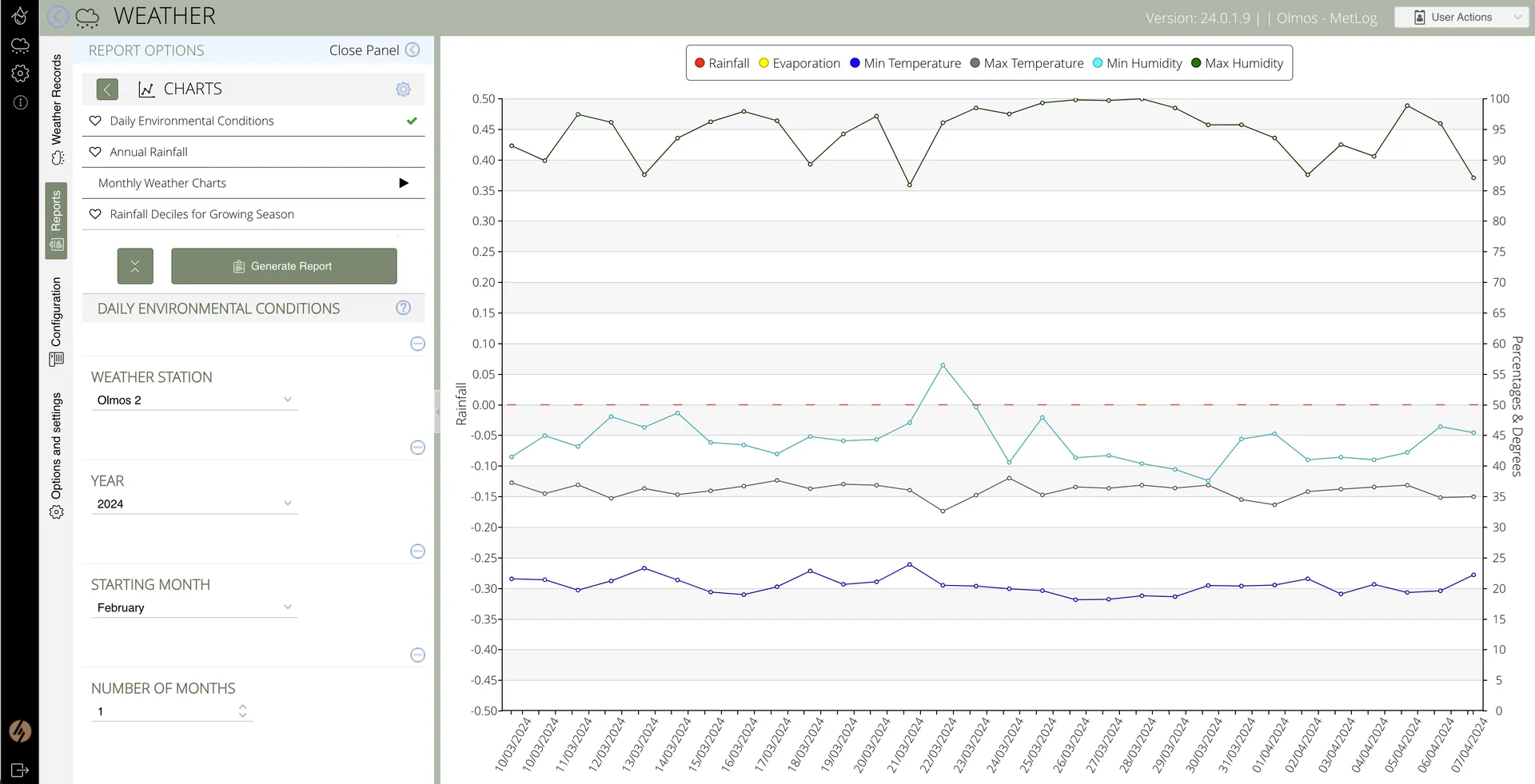Image resolution: width=1535 pixels, height=784 pixels.
Task: Open the Weather Station dropdown Olmos 2
Action: (194, 400)
